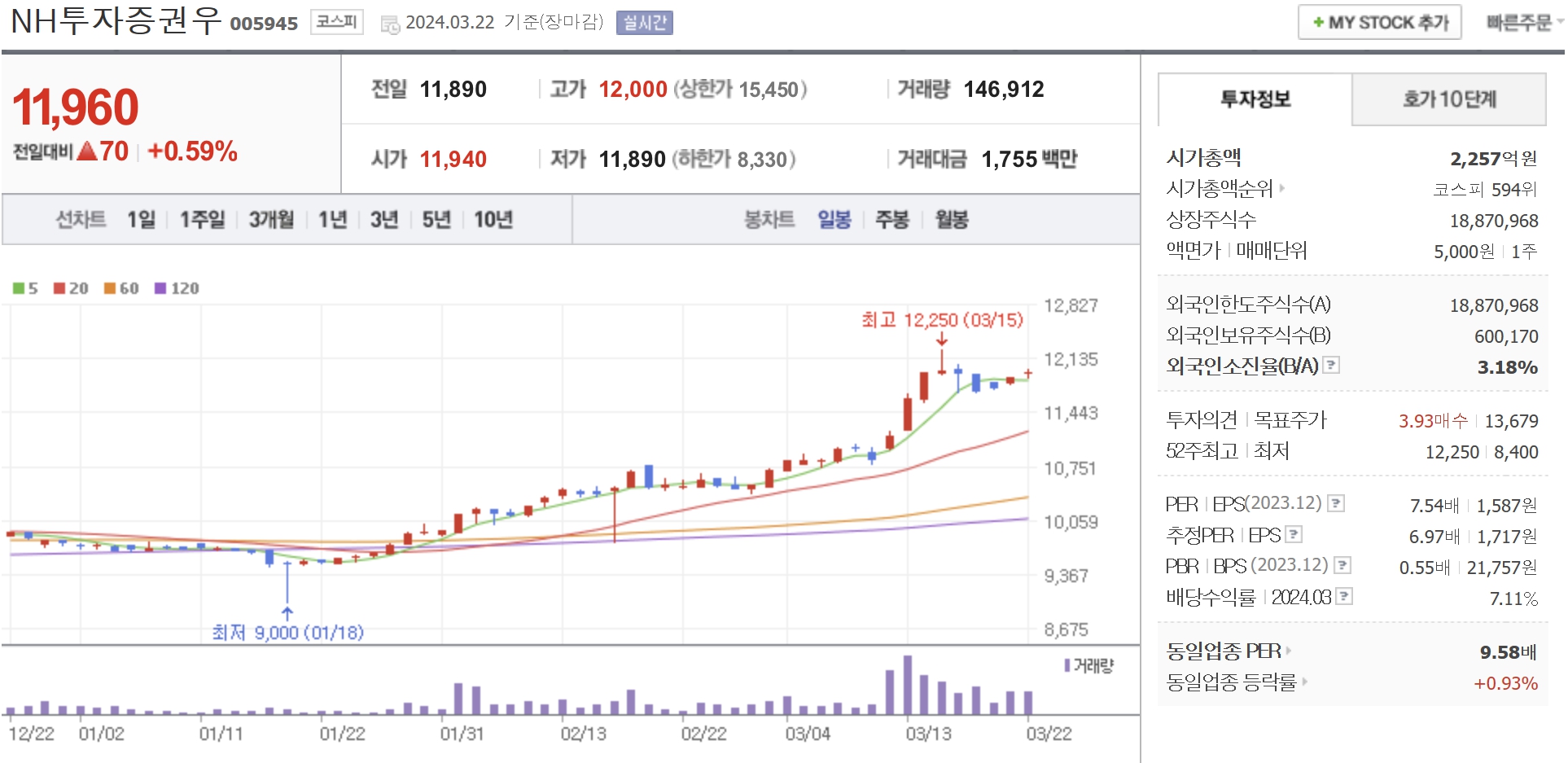Click the 배당수익률 value 7.11%
This screenshot has height=763, width=1568.
(x=1513, y=599)
